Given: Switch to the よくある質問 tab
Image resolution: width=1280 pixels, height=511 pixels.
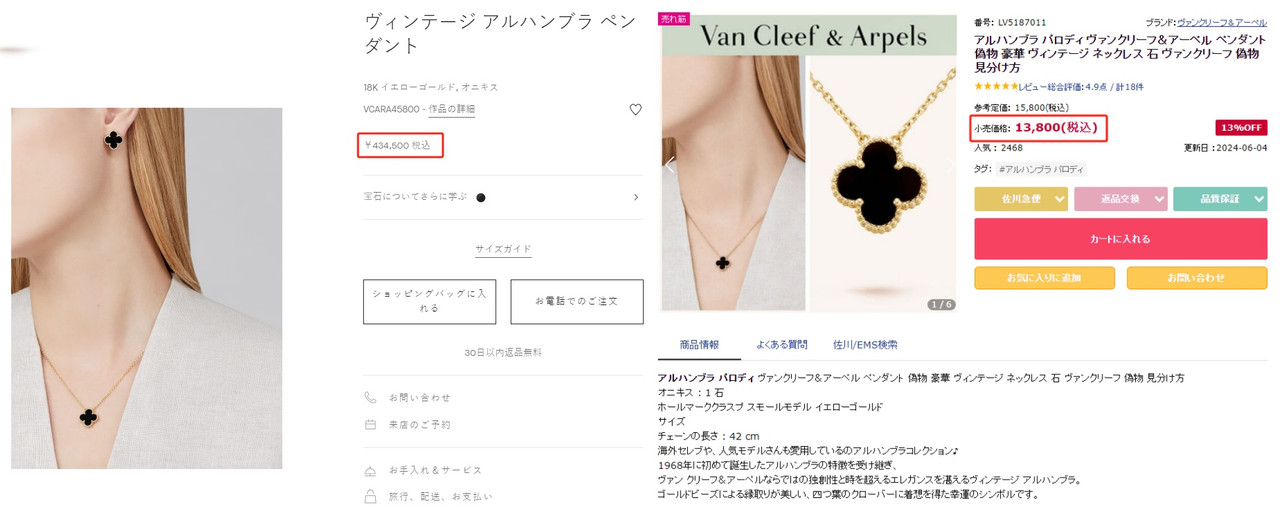Looking at the screenshot, I should click(781, 345).
